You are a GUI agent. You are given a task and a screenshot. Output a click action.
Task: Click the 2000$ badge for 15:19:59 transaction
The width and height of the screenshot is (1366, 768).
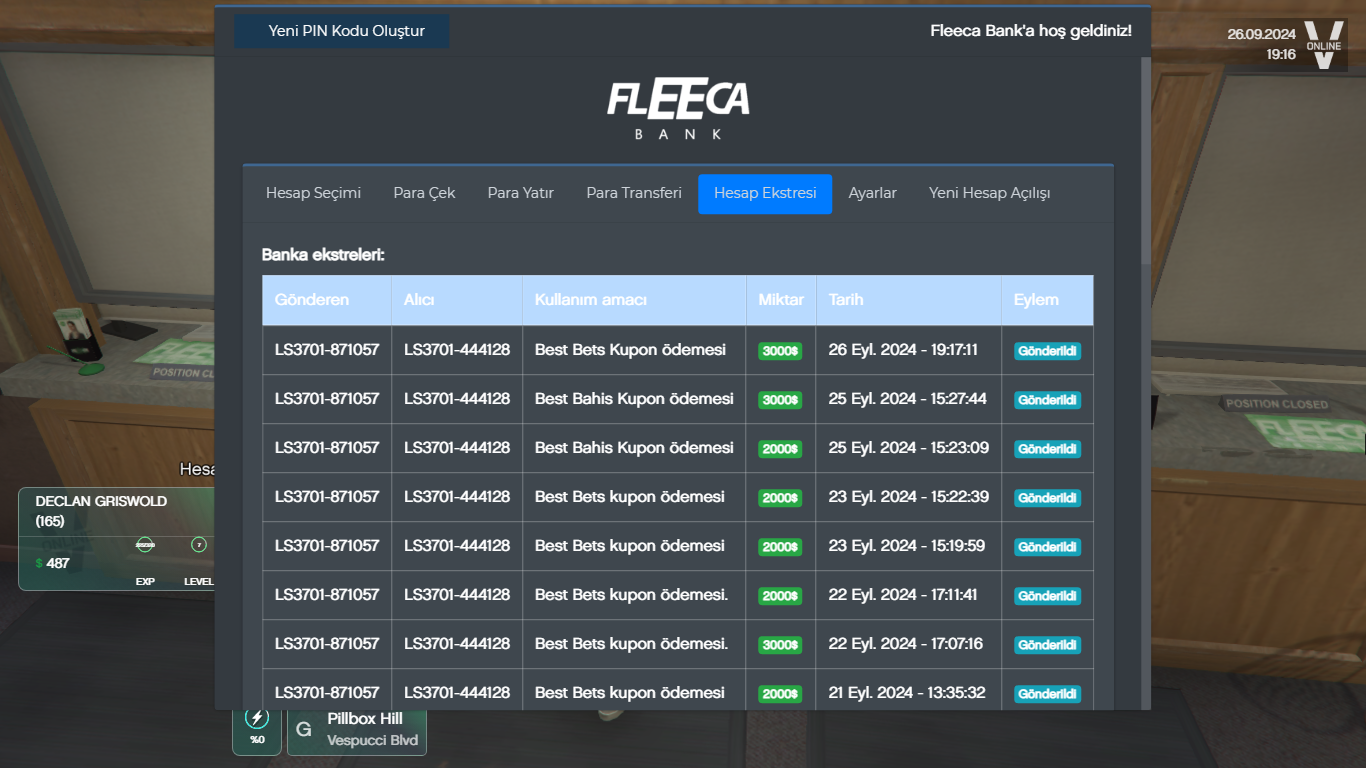point(780,547)
